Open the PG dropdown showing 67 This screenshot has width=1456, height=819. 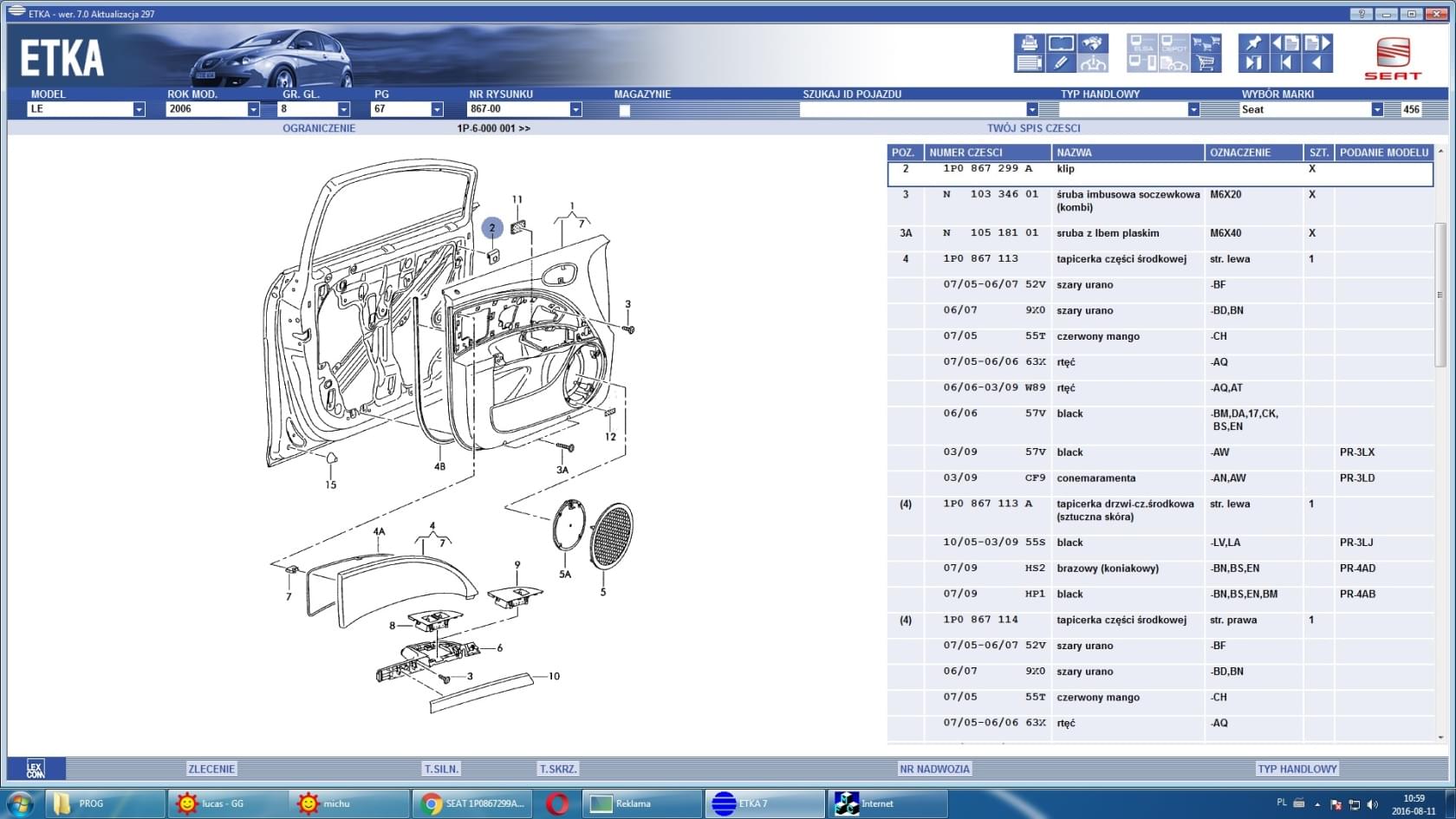coord(437,109)
